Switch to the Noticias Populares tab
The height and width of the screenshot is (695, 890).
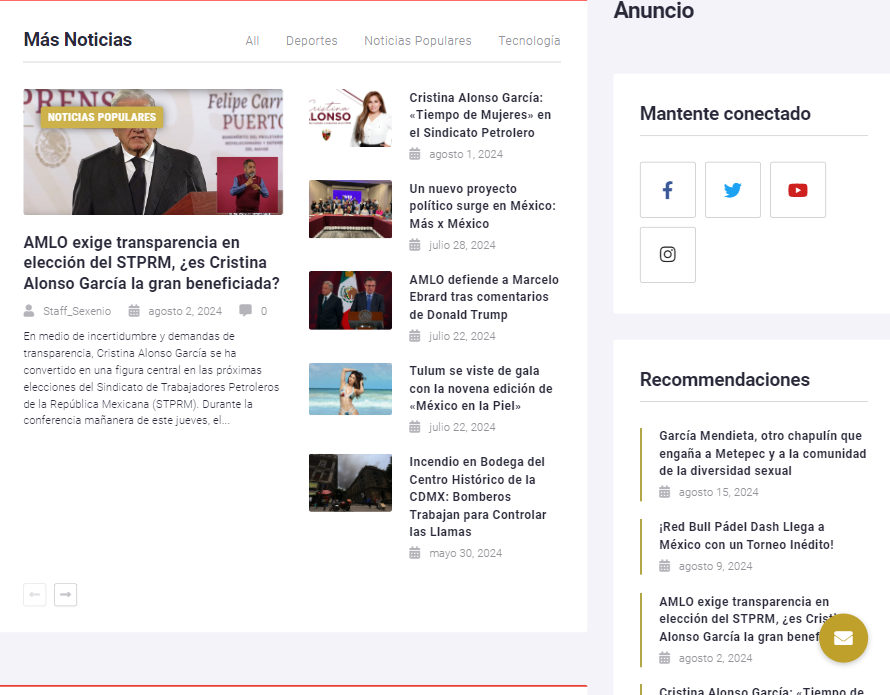[417, 41]
